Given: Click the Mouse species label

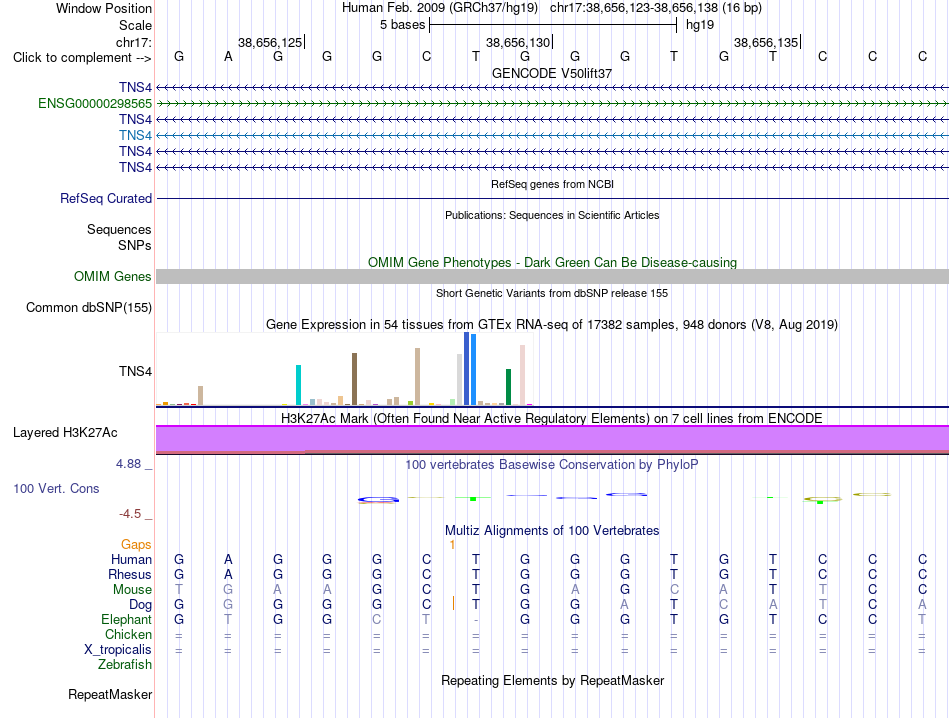Looking at the screenshot, I should point(132,590).
